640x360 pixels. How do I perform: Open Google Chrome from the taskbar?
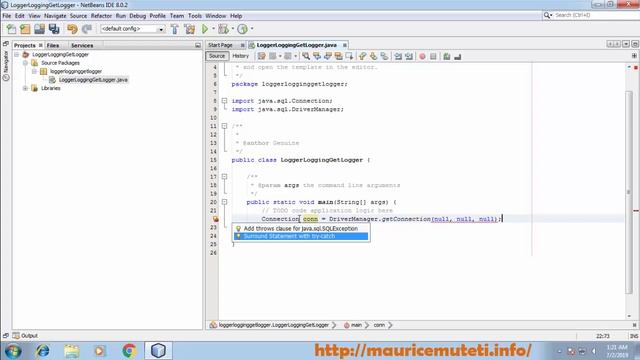[x=129, y=351]
